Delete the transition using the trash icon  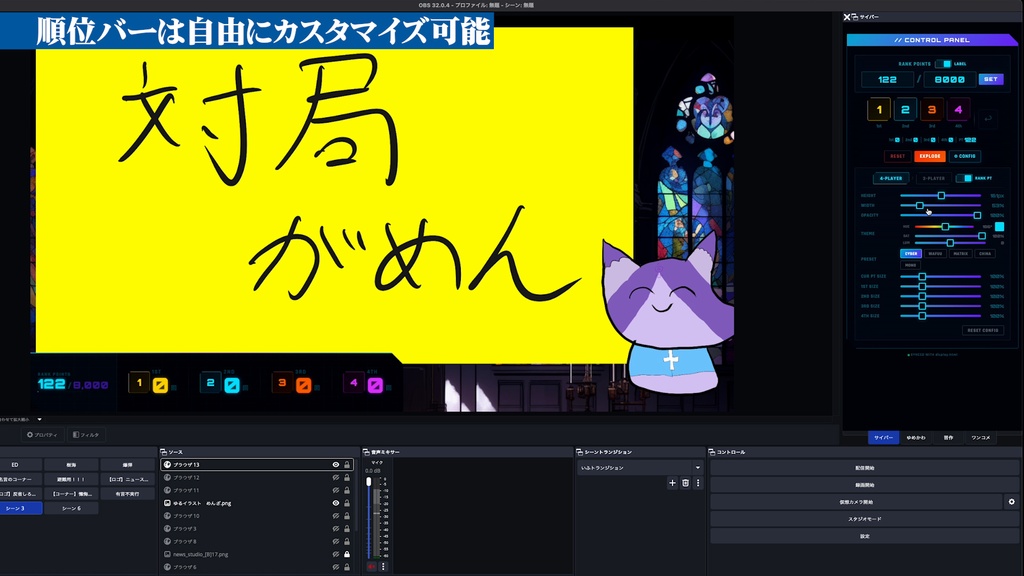(685, 483)
